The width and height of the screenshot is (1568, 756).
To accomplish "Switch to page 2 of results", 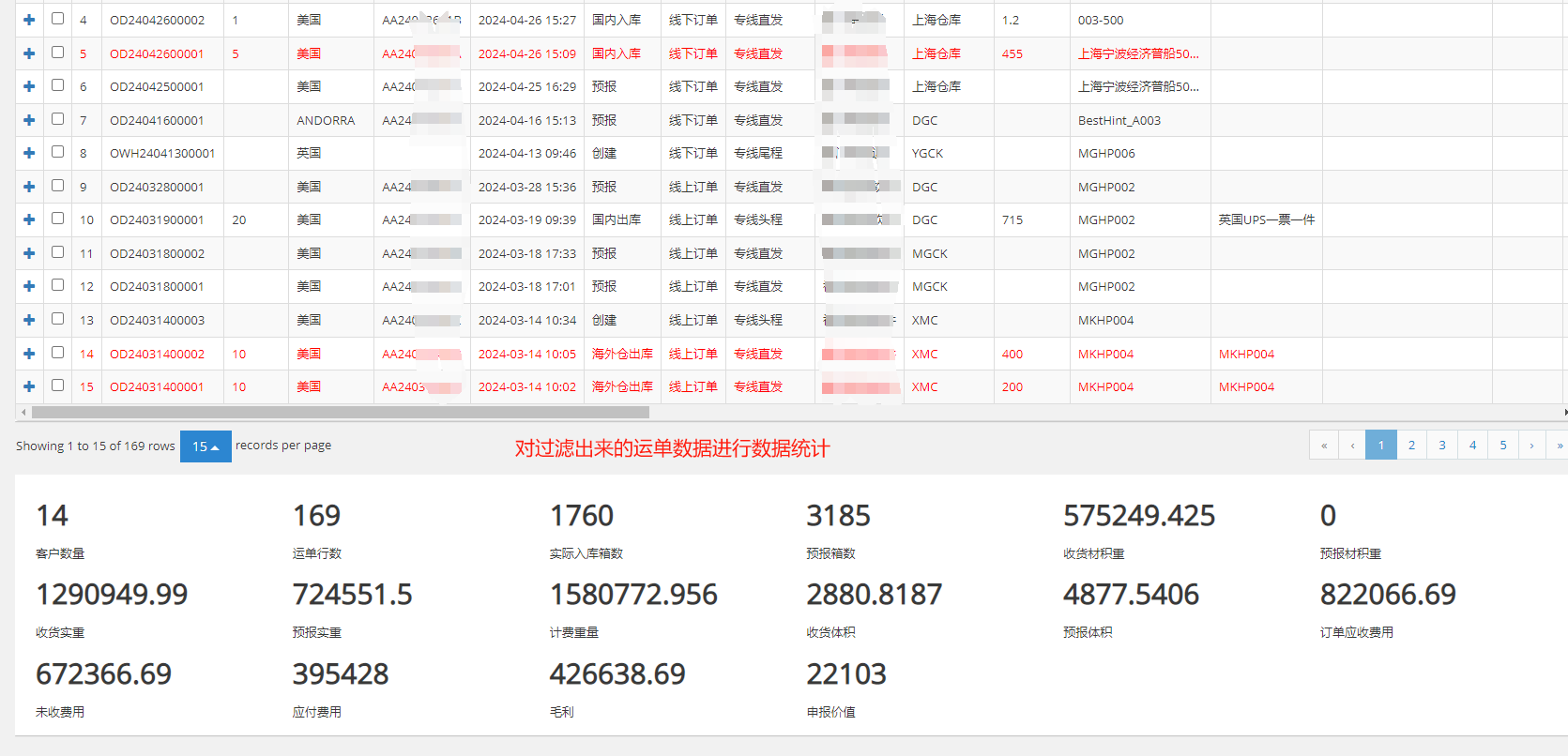I will 1411,446.
